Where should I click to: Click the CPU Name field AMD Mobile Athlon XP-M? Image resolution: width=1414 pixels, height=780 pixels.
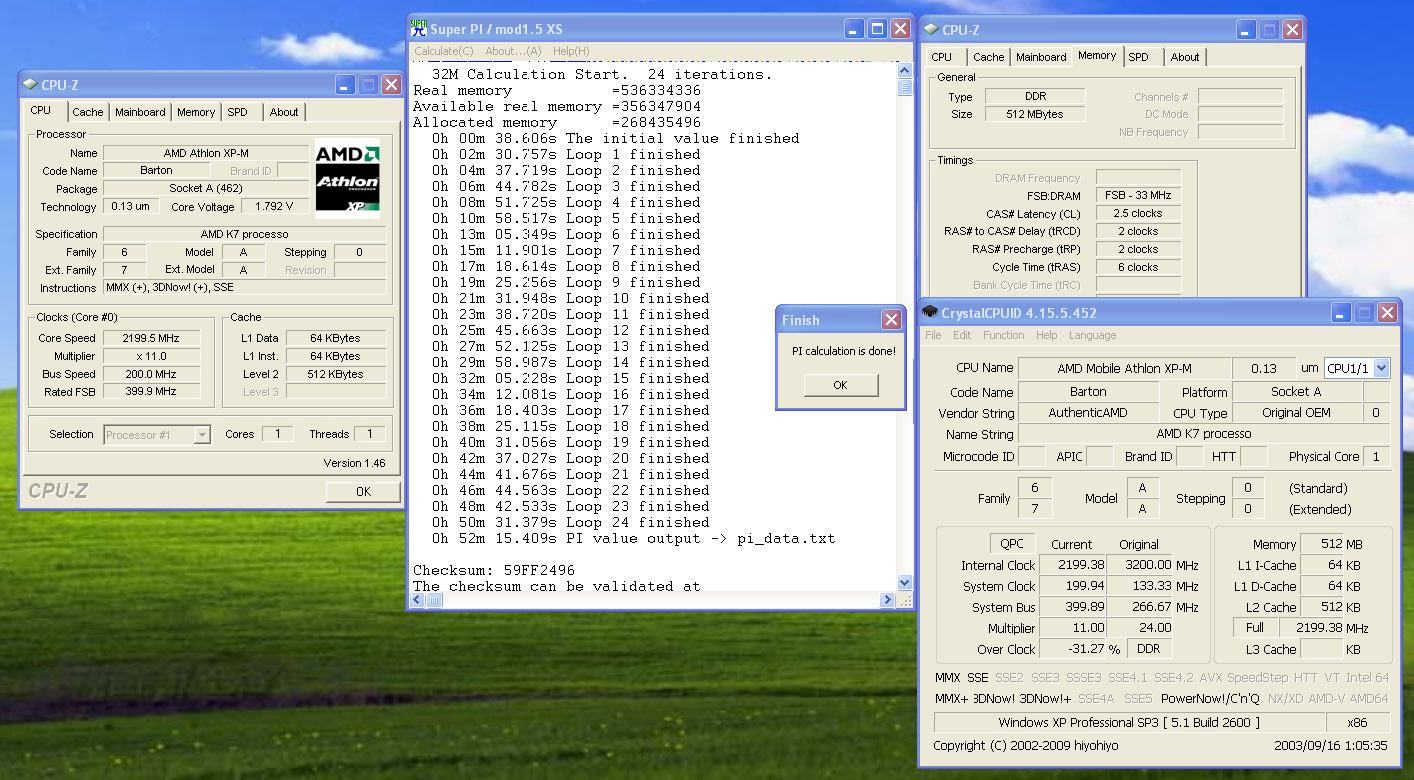point(1125,368)
